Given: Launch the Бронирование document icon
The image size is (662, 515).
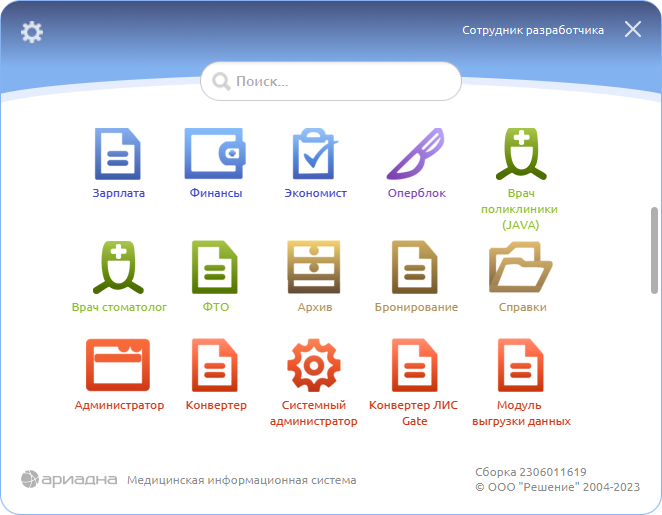Looking at the screenshot, I should click(415, 267).
